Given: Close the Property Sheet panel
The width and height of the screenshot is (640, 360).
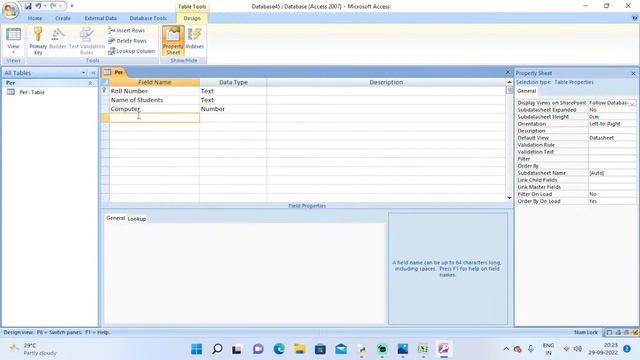Looking at the screenshot, I should tap(633, 73).
